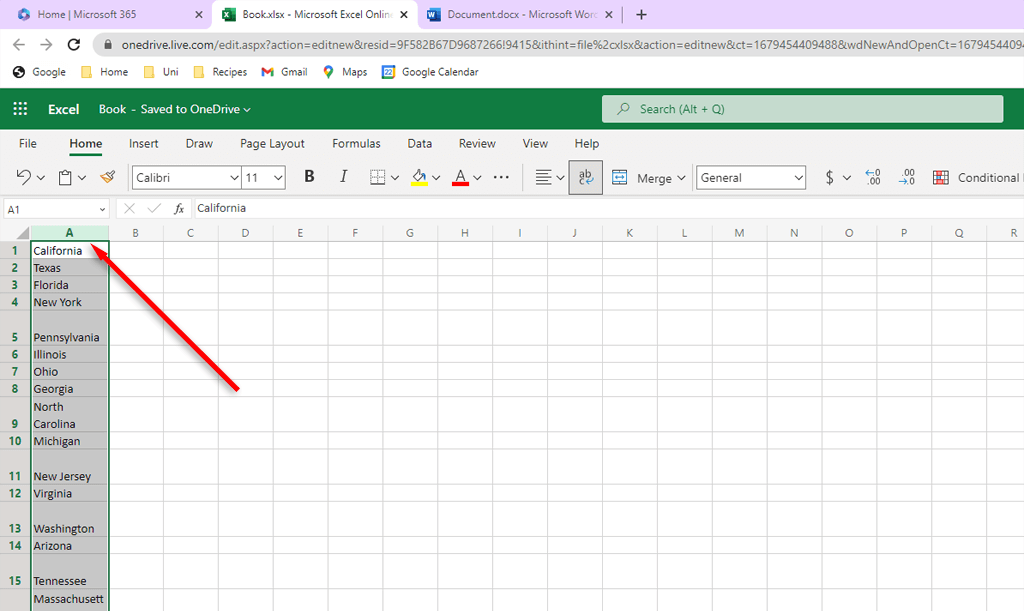Toggle Bold formatting
This screenshot has width=1024, height=611.
(x=309, y=177)
